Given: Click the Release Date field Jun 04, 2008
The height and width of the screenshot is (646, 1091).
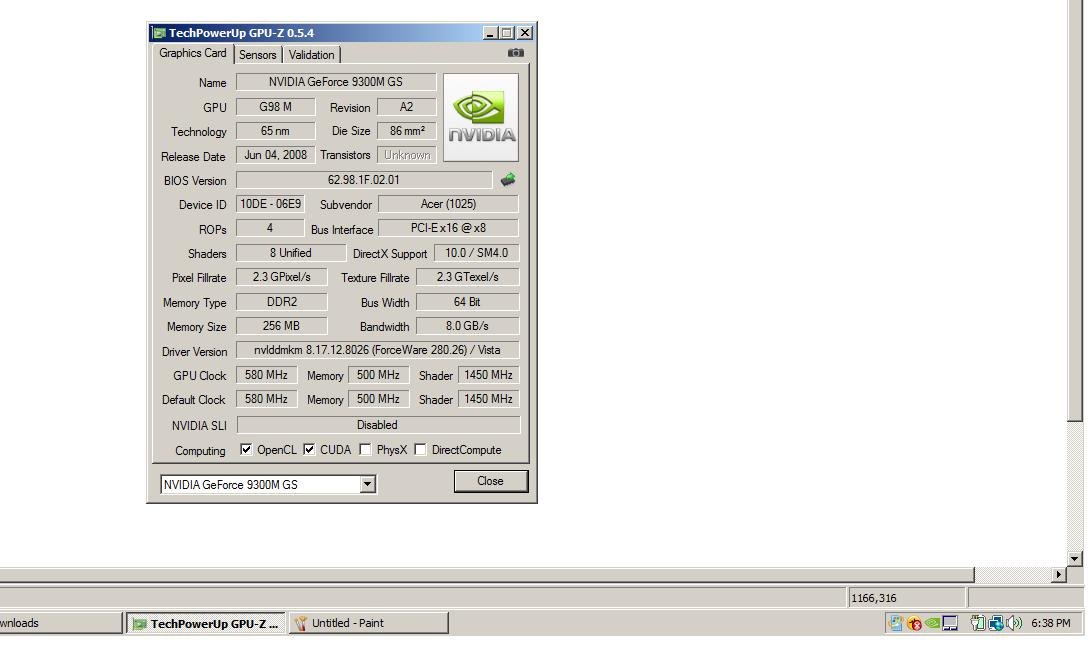Looking at the screenshot, I should (276, 155).
